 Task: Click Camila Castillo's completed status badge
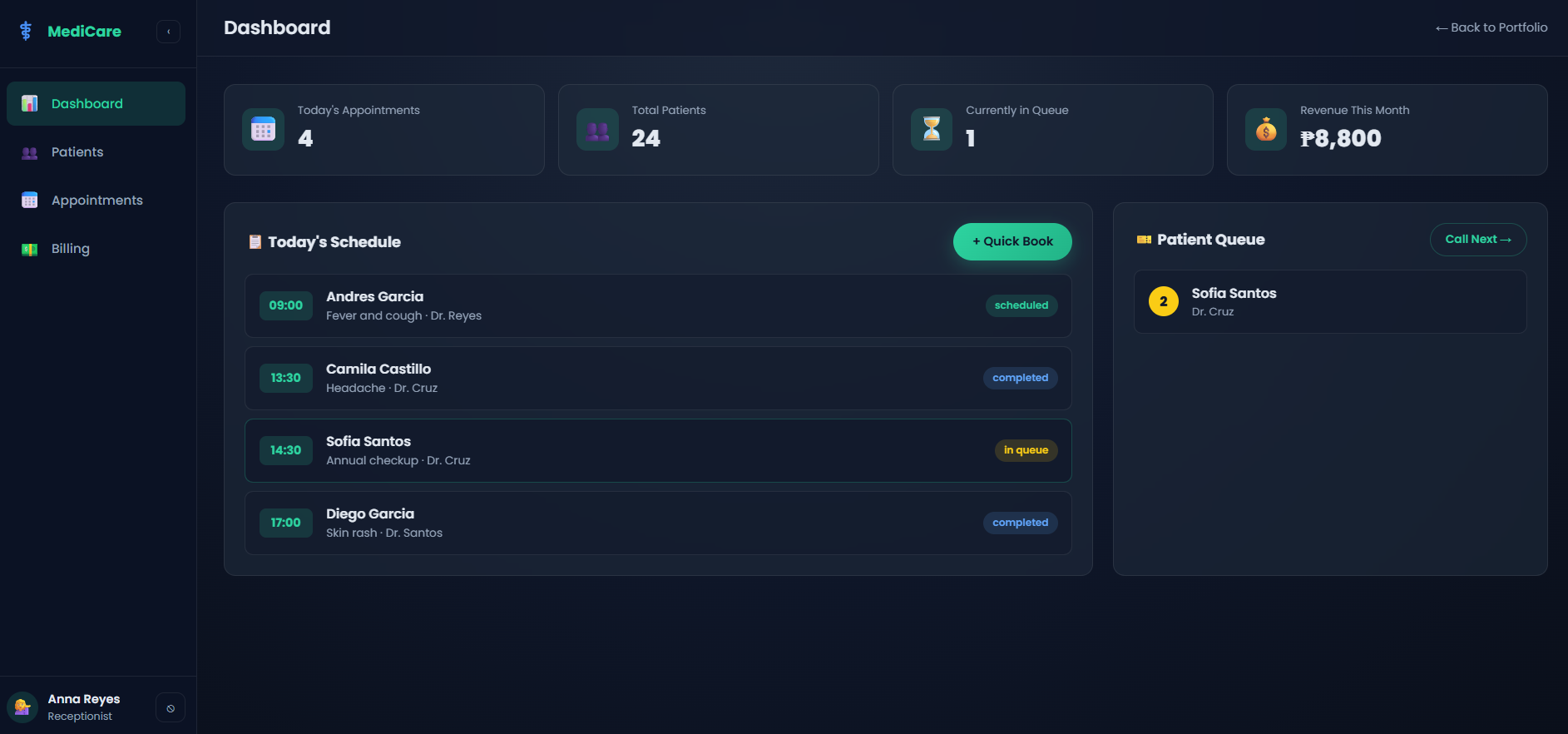(1021, 378)
